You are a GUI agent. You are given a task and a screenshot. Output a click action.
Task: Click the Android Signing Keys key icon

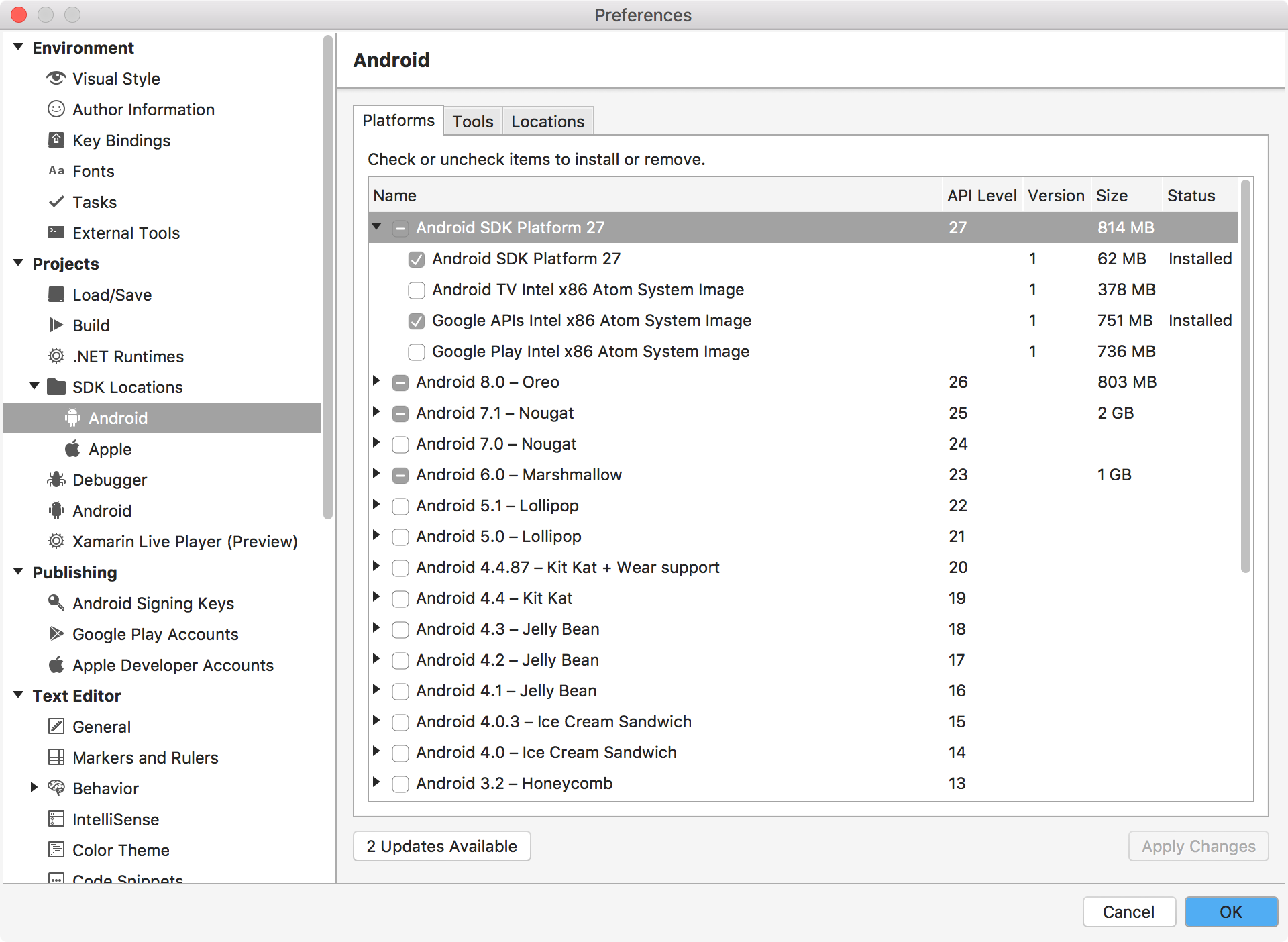click(x=56, y=603)
